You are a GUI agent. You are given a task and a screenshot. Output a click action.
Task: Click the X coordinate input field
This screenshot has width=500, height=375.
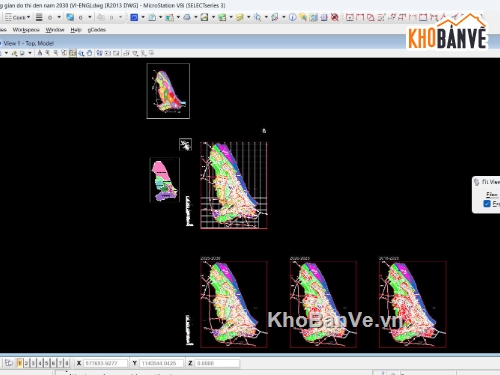tap(105, 363)
